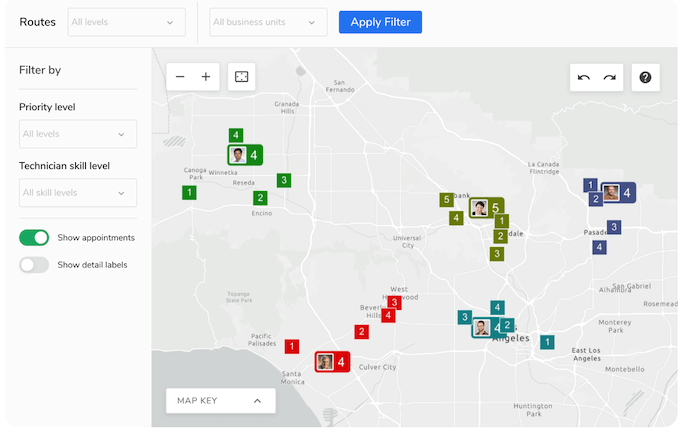The image size is (680, 429).
Task: Expand the Priority level dropdown
Action: (78, 134)
